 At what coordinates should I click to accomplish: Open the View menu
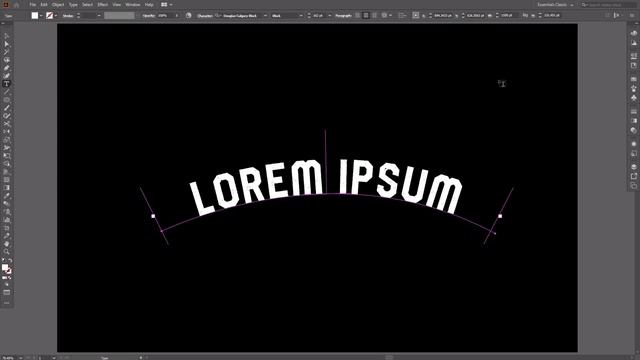tap(117, 4)
